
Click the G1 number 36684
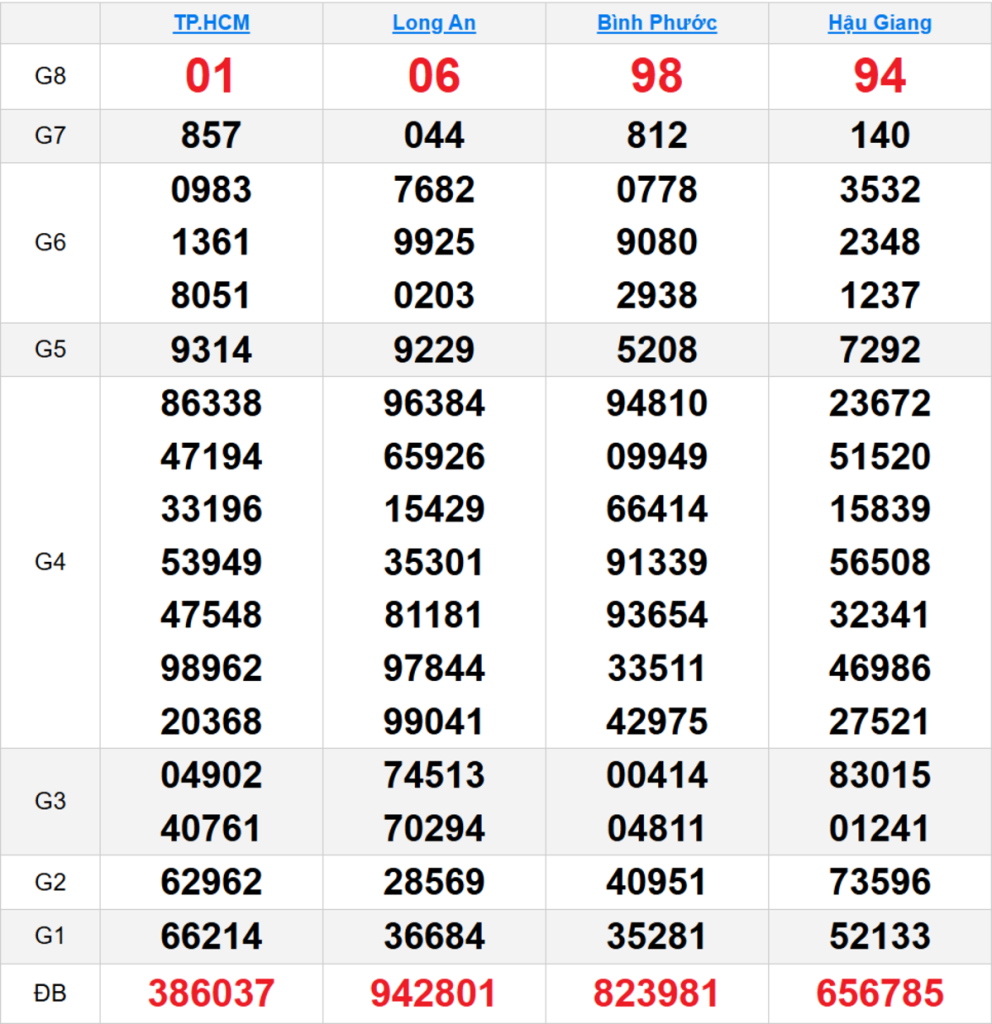(x=434, y=936)
